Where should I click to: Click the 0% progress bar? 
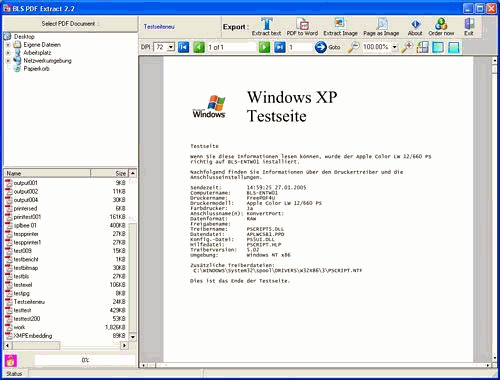tap(85, 360)
